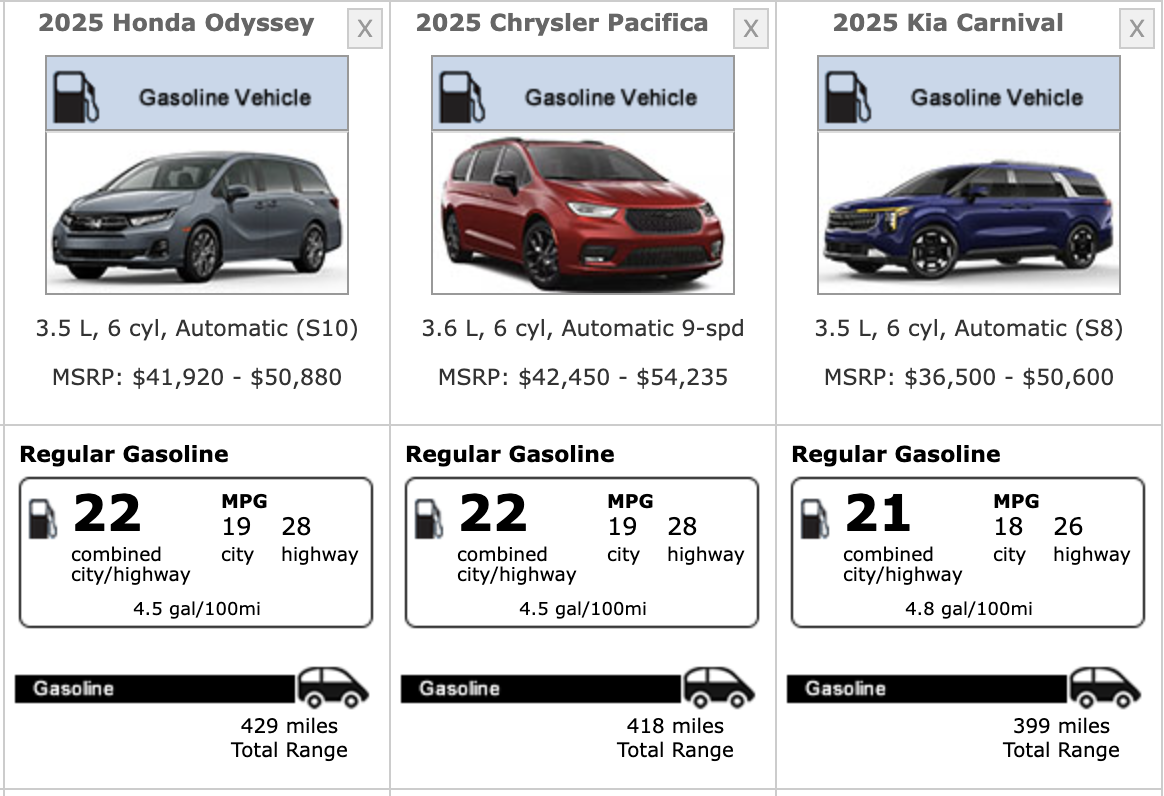Click the Pacifica MPG box fuel pump icon
Screen dimensions: 1164x796
429,518
